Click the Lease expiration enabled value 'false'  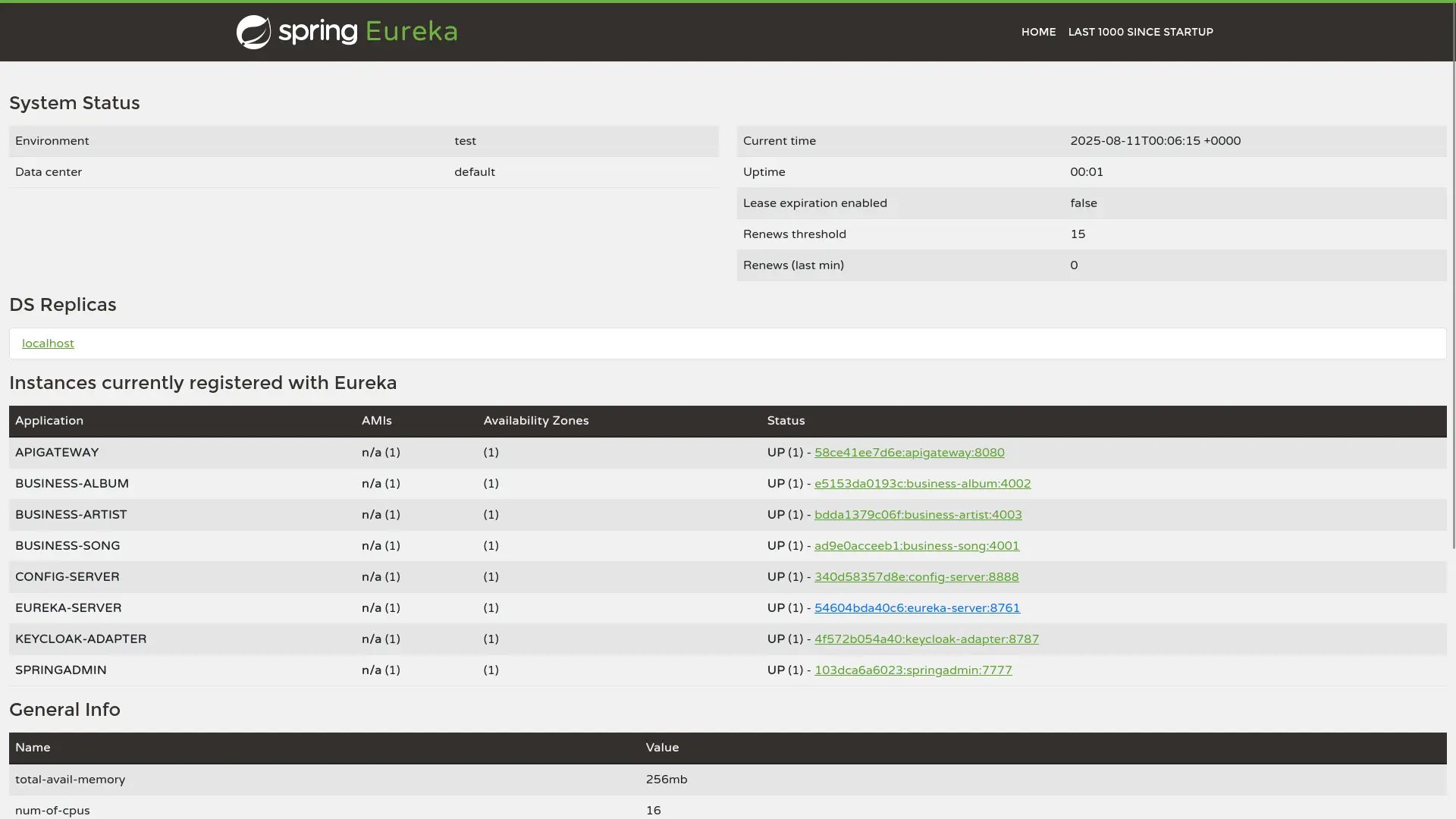click(1084, 203)
